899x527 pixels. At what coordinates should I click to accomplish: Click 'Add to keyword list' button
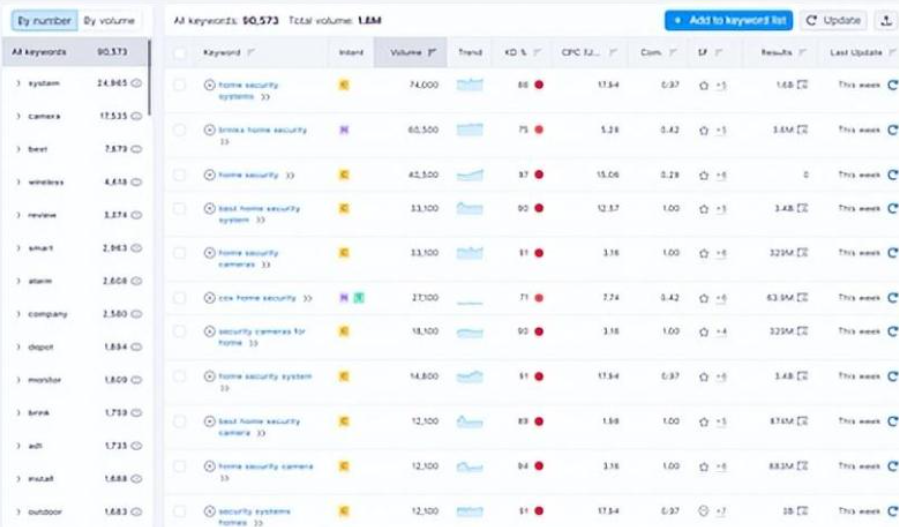click(x=729, y=21)
